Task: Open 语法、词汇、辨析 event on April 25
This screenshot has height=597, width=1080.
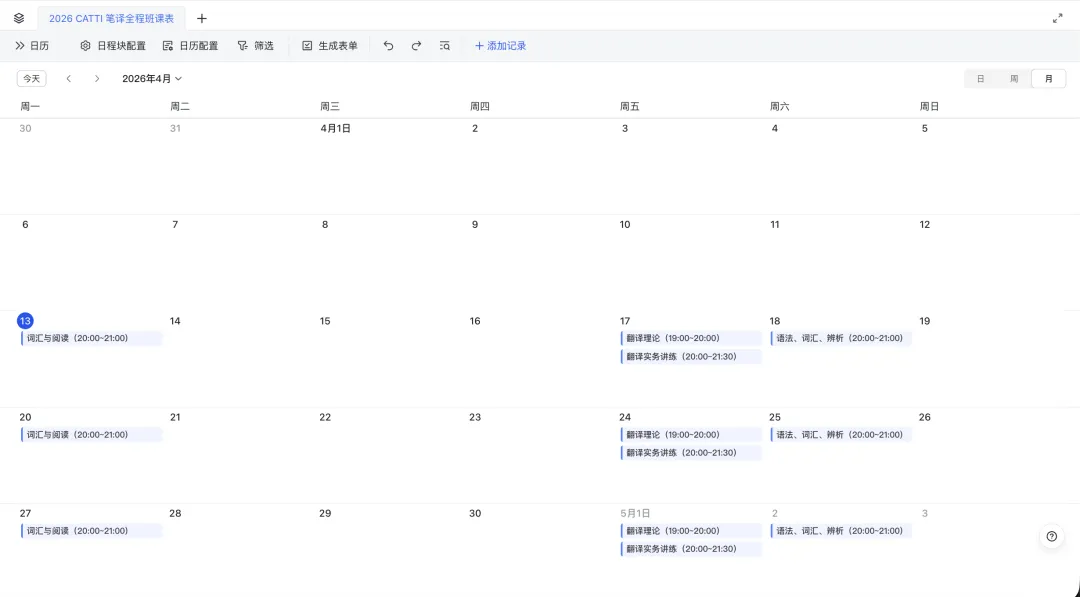Action: tap(841, 434)
